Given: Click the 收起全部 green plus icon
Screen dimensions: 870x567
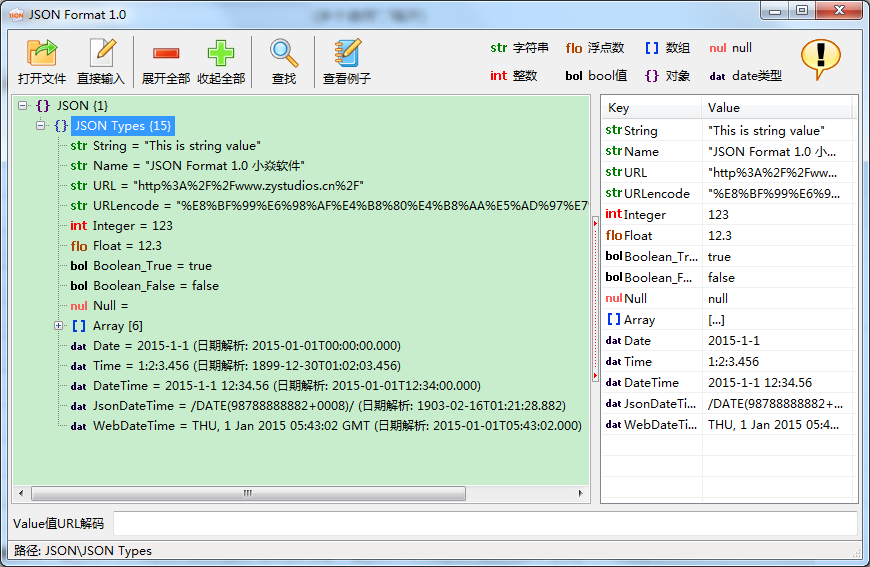Looking at the screenshot, I should pos(221,53).
